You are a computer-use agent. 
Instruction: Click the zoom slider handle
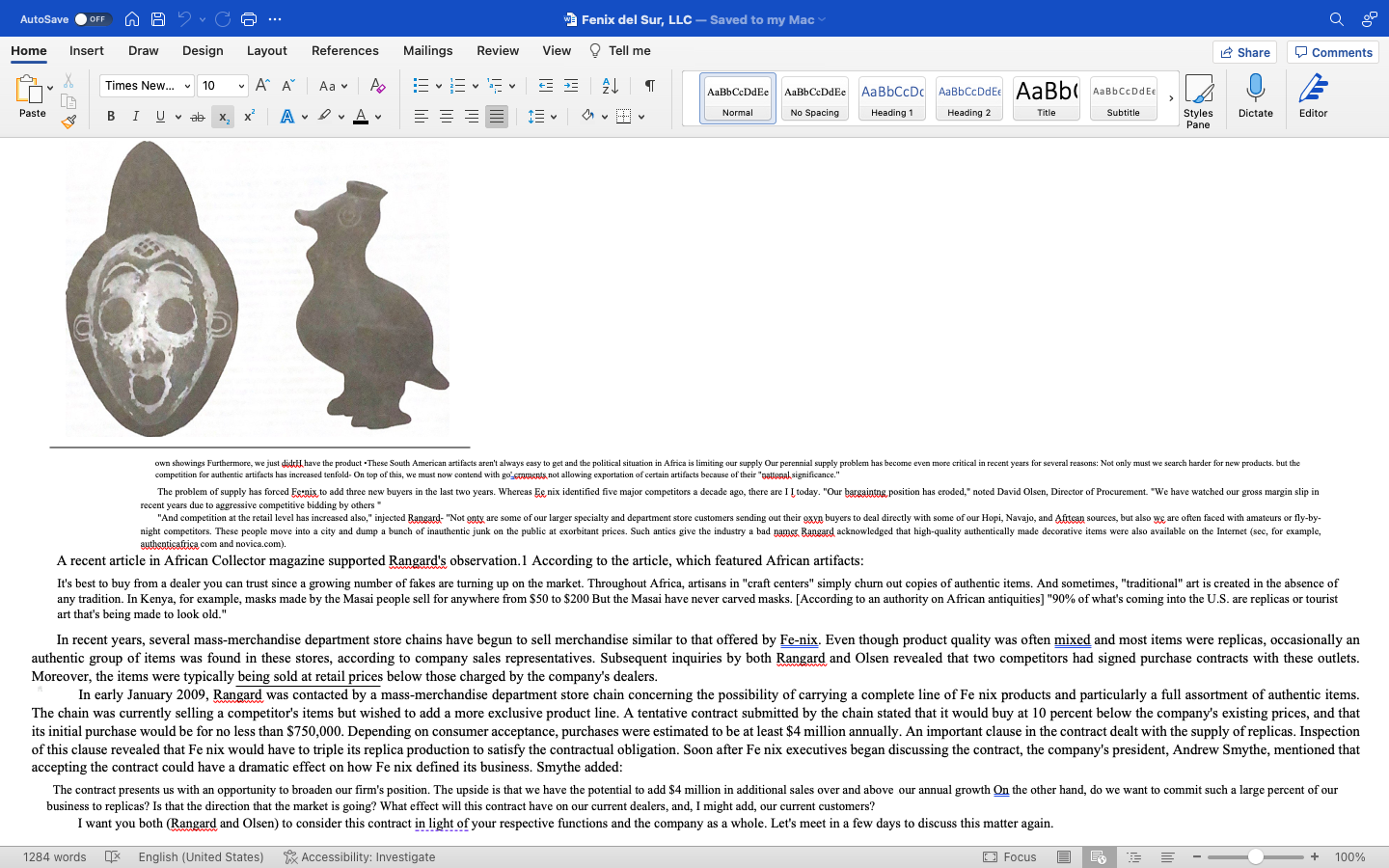[1255, 856]
